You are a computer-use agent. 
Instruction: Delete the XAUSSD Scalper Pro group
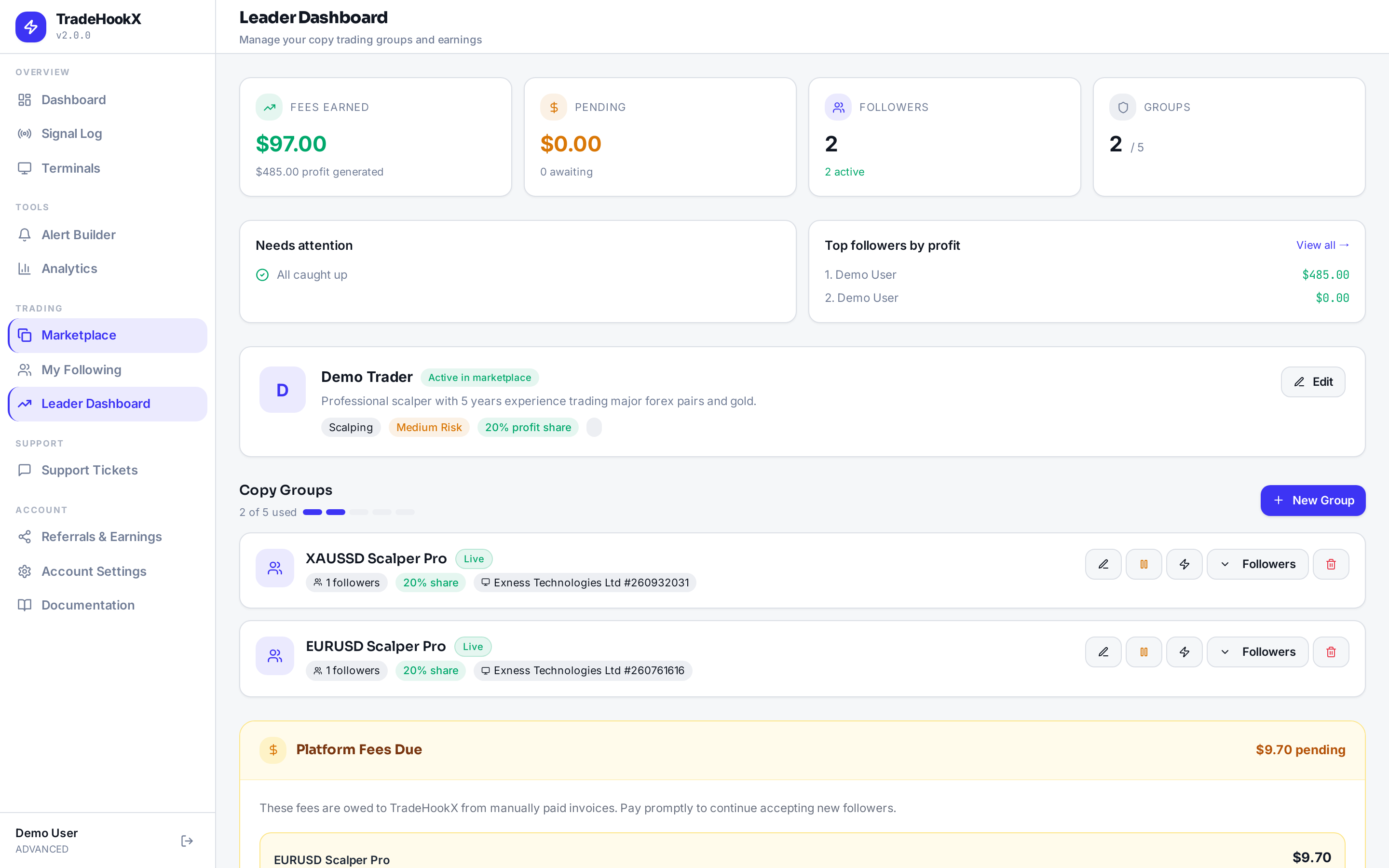(x=1331, y=564)
